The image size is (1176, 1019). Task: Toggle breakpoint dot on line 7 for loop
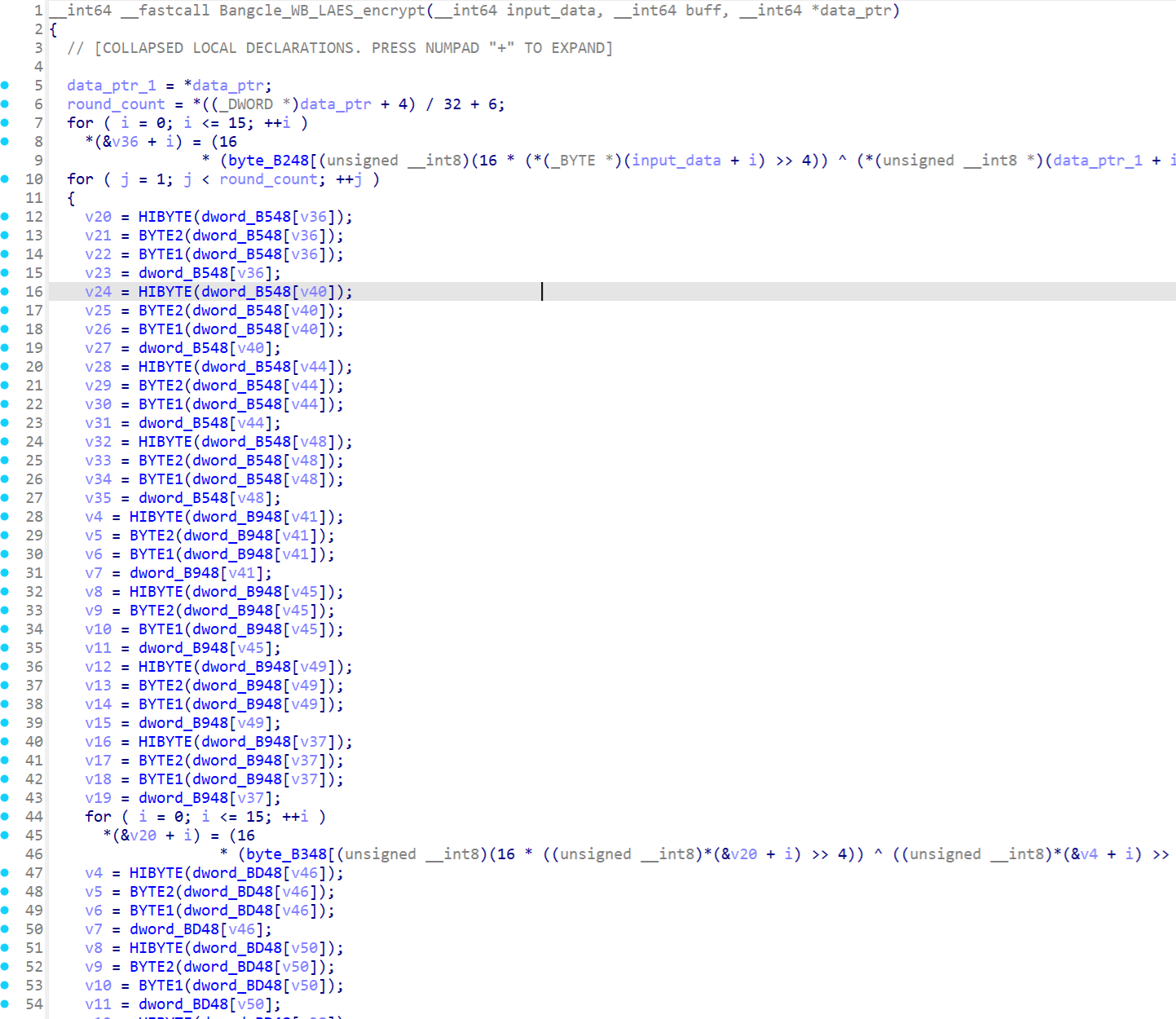click(5, 123)
